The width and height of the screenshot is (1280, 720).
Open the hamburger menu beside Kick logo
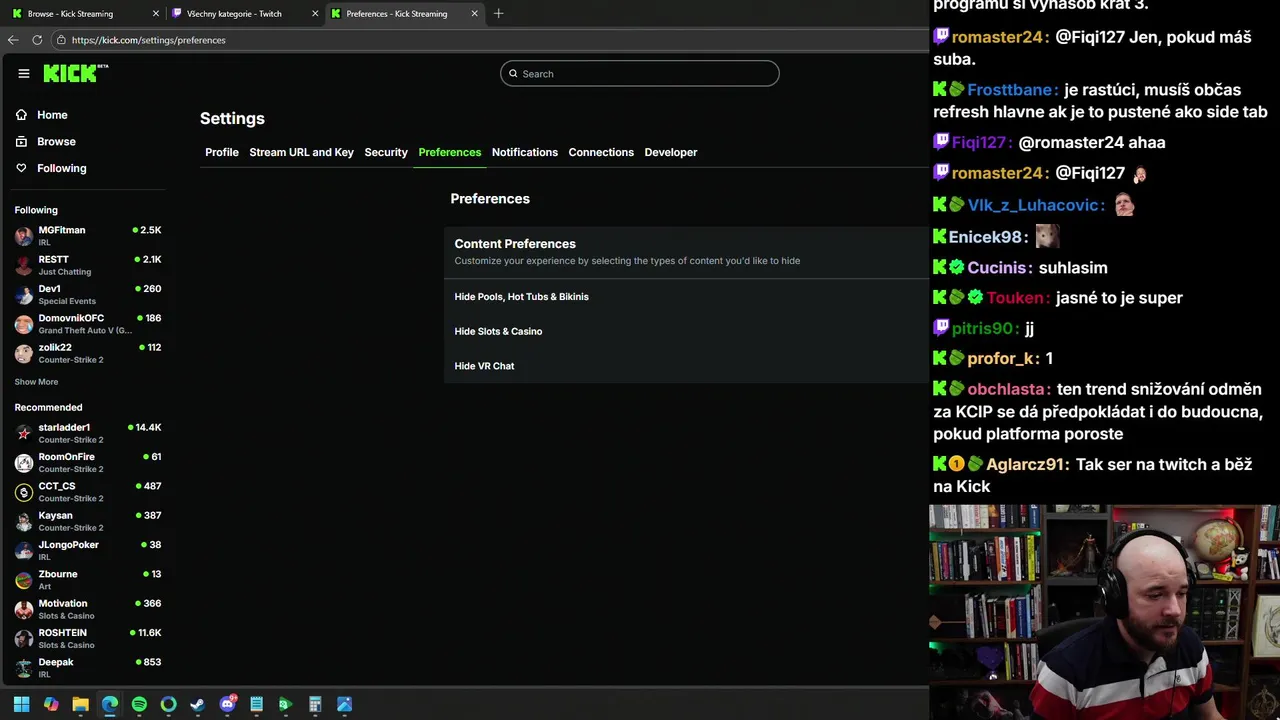tap(24, 73)
